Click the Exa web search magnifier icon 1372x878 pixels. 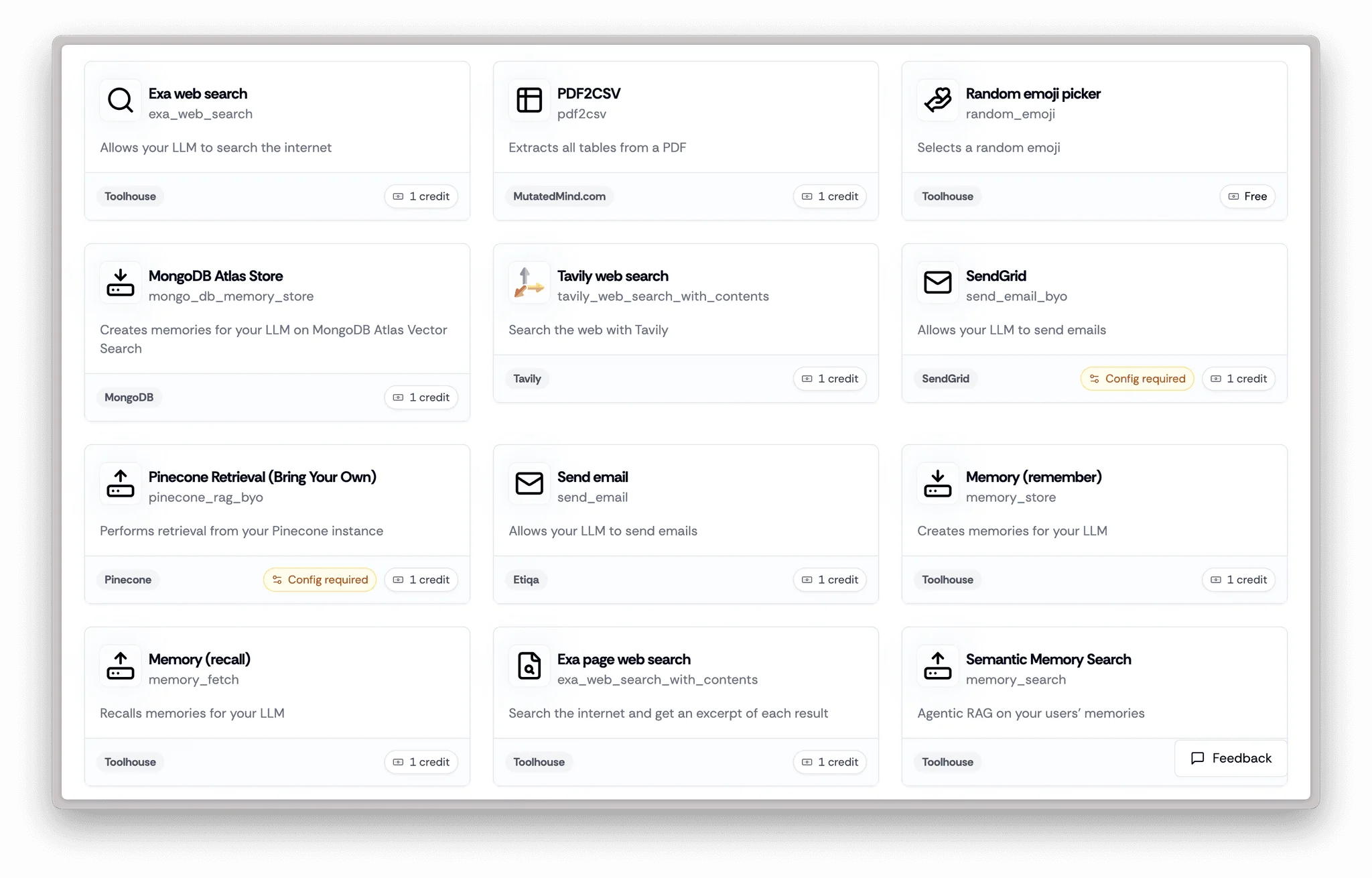pos(121,101)
